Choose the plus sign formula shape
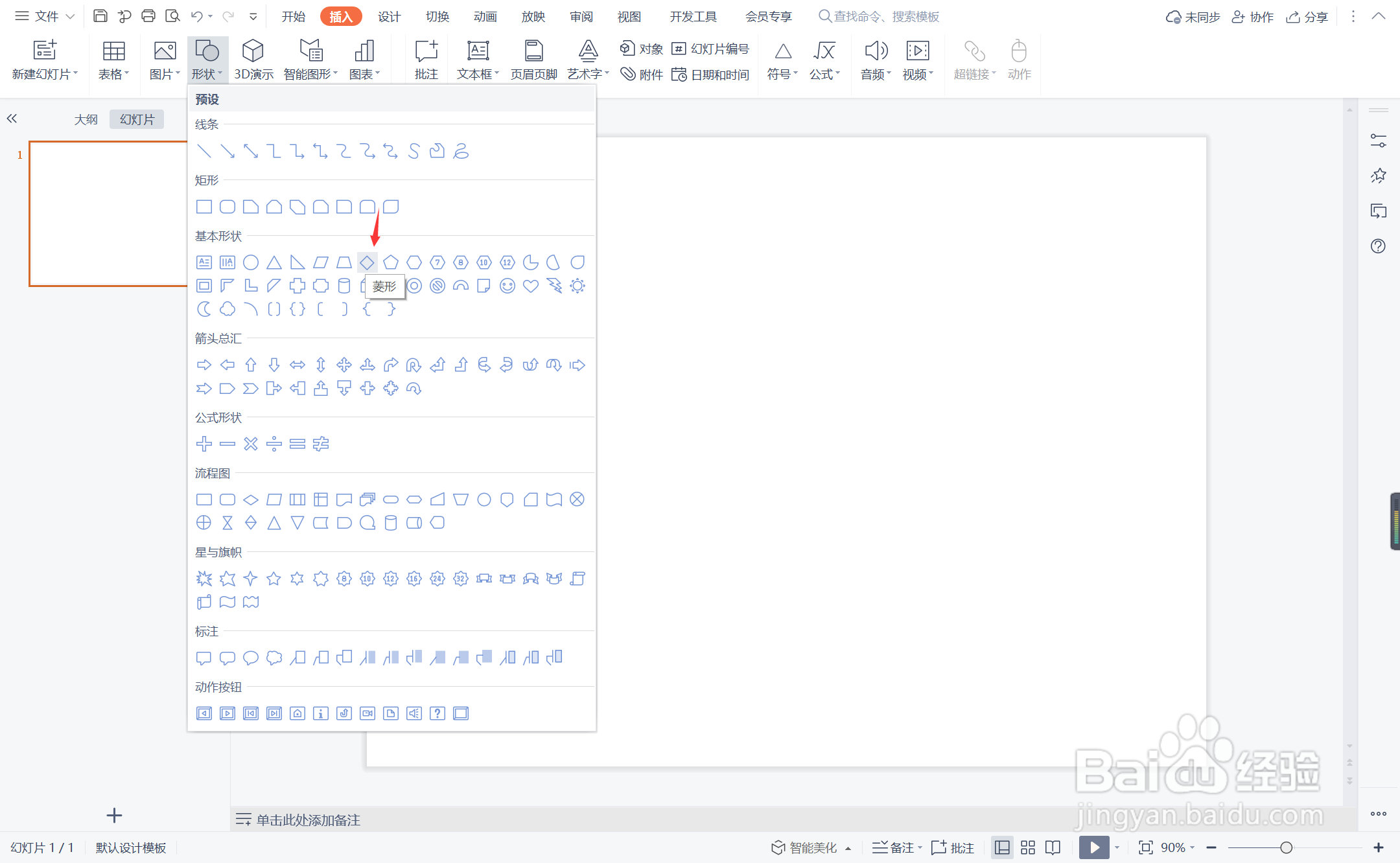Screen dimensions: 1400x863 tap(204, 444)
